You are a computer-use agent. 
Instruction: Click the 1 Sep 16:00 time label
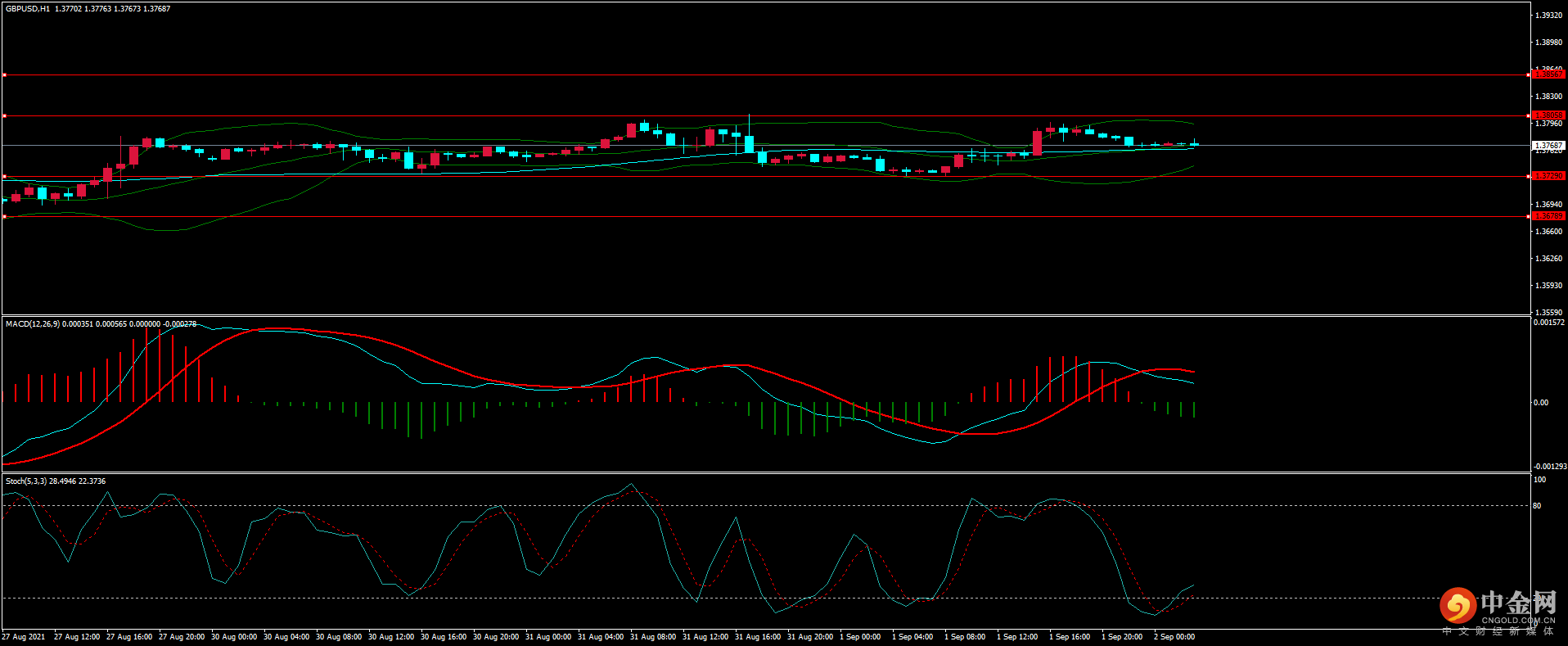[x=1070, y=637]
